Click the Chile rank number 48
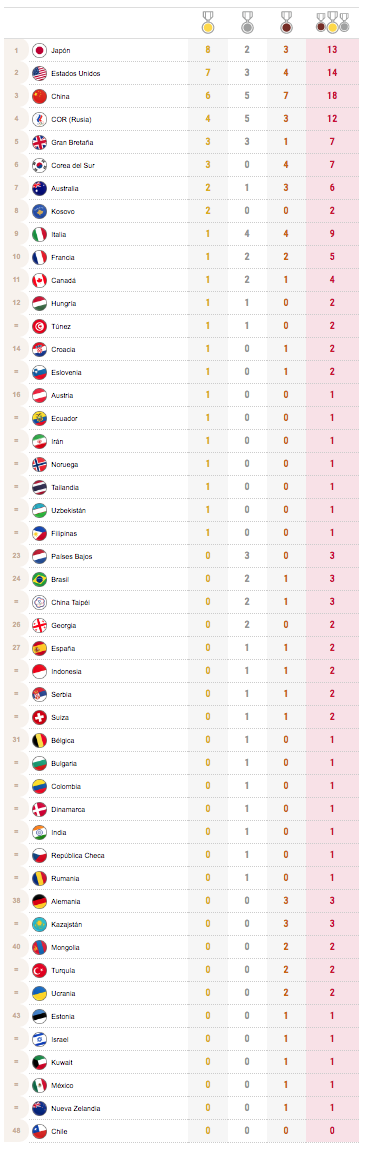The width and height of the screenshot is (366, 1152). [x=15, y=1131]
